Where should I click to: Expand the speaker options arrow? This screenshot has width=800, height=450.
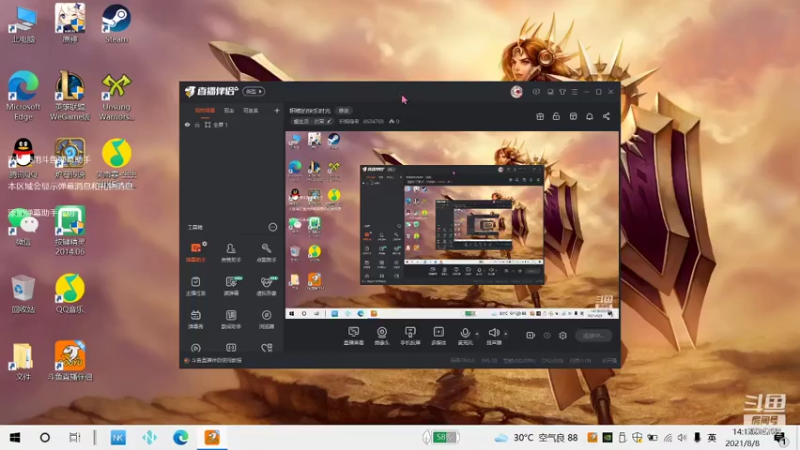[x=506, y=334]
